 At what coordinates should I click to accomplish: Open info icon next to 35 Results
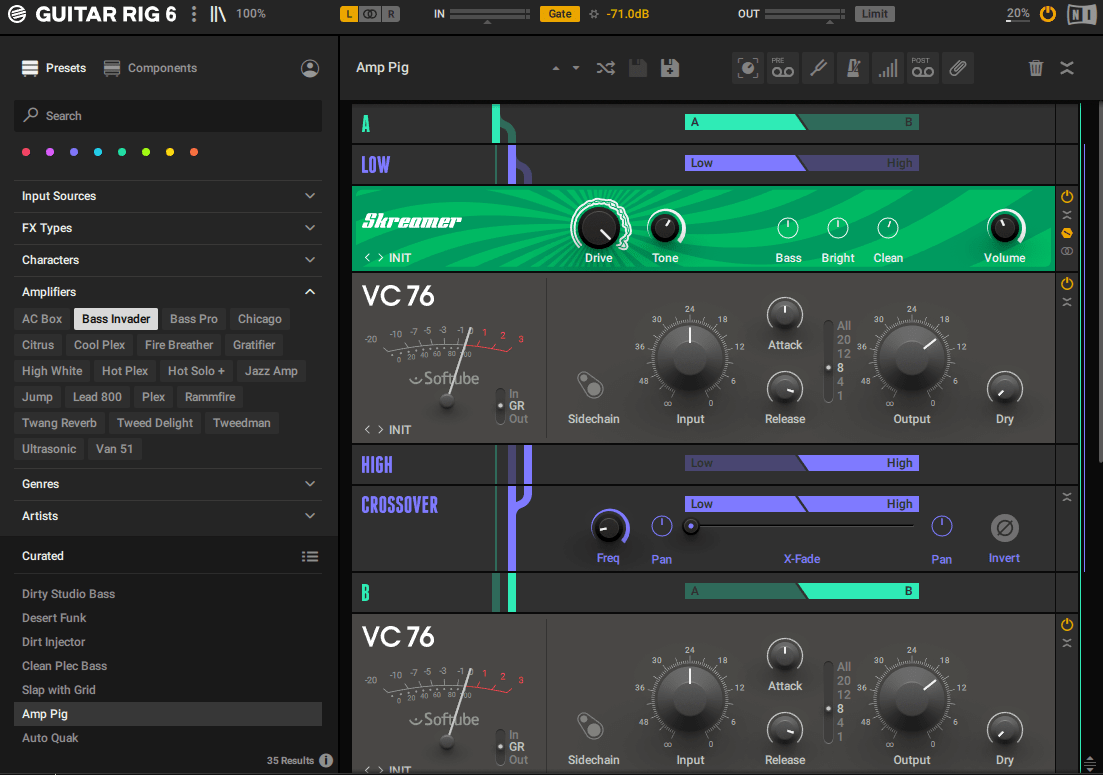tap(326, 760)
